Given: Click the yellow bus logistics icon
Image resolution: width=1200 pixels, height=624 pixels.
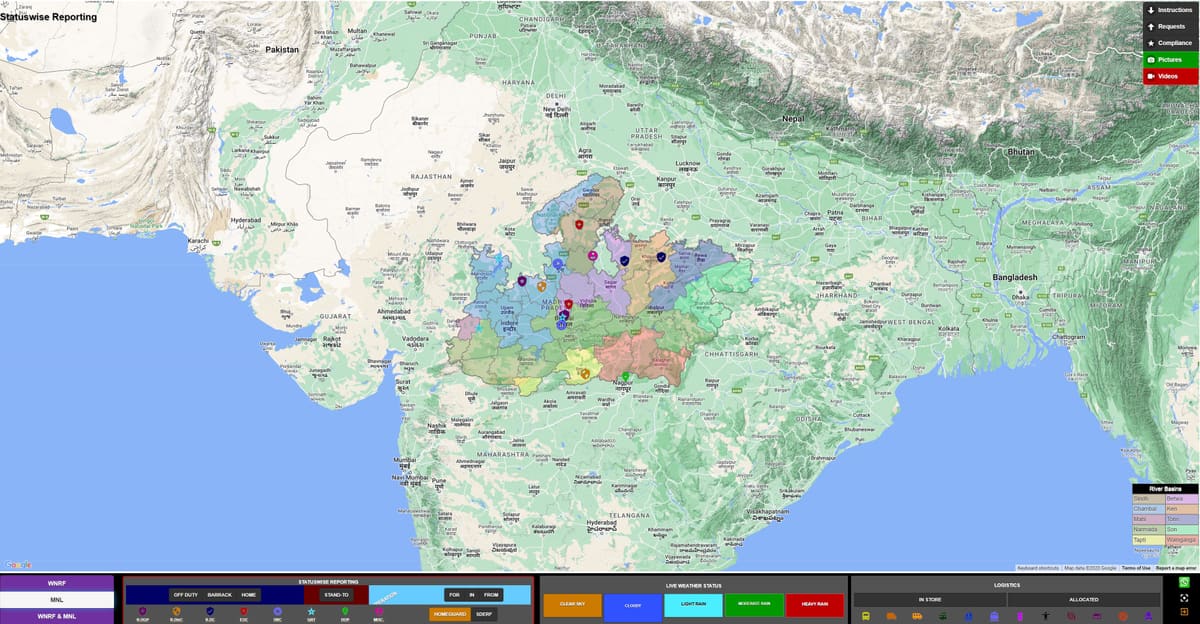Looking at the screenshot, I should click(x=866, y=616).
